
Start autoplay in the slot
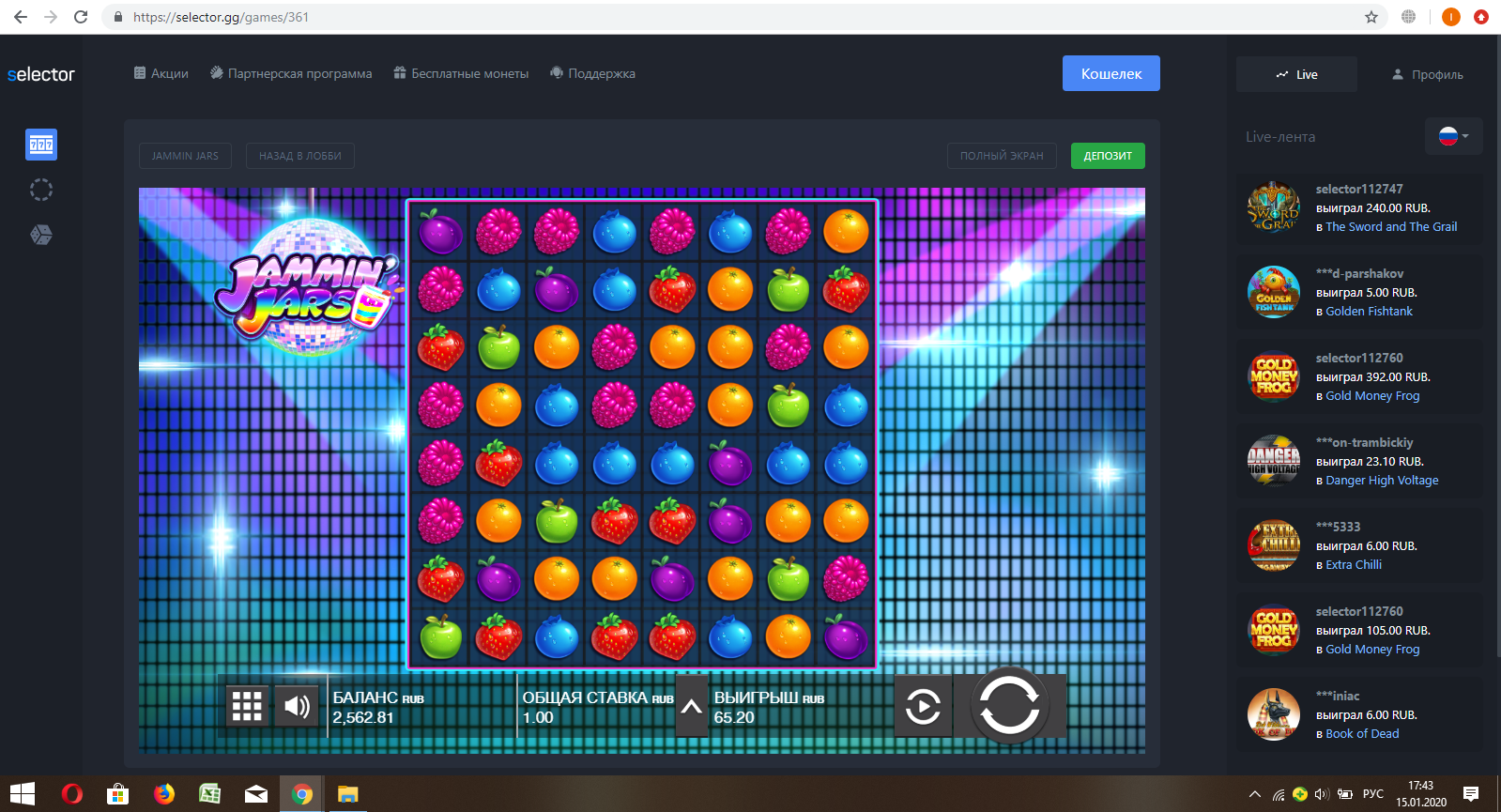(924, 706)
